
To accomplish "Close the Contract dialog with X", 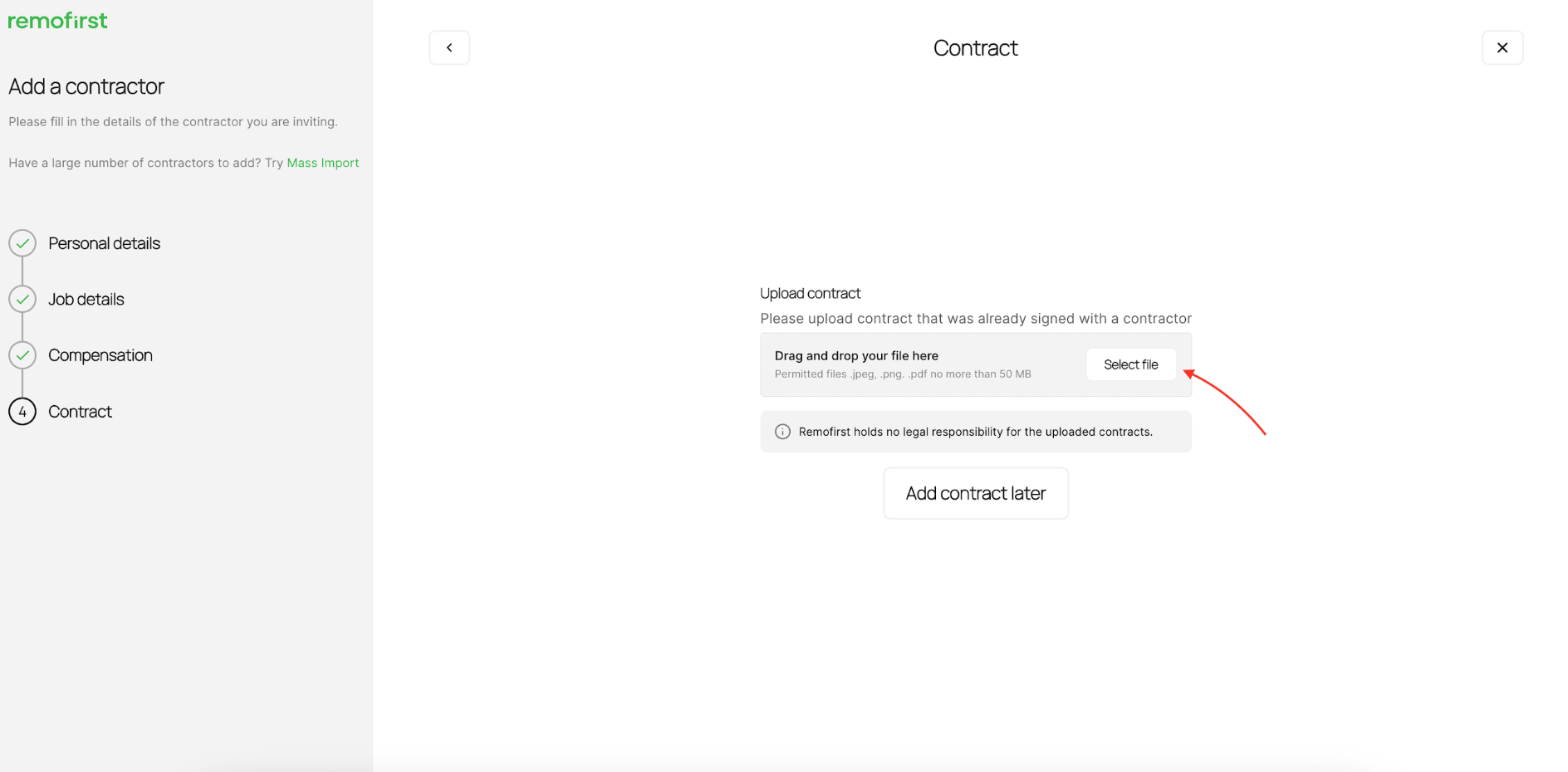I will pyautogui.click(x=1502, y=47).
